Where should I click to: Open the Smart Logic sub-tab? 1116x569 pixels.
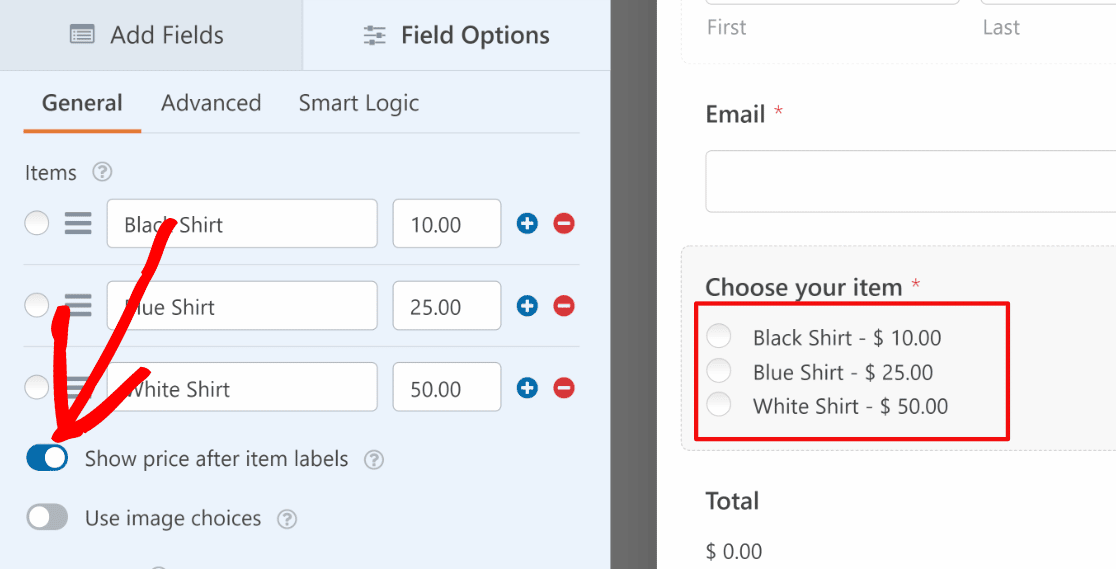point(359,103)
